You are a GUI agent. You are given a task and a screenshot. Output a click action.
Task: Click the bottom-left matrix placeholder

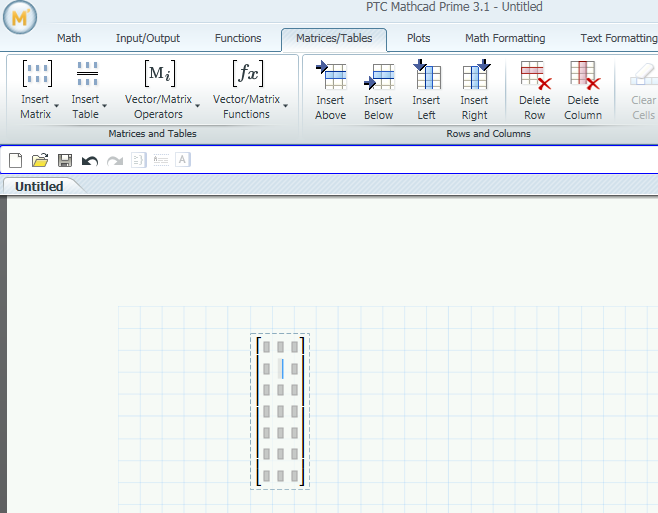point(266,476)
